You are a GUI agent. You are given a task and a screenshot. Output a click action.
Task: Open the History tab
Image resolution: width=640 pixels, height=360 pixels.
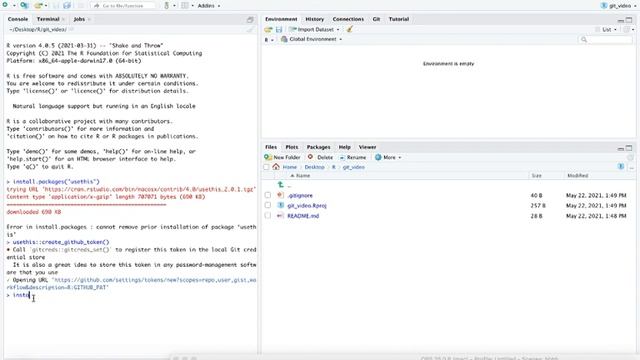314,19
